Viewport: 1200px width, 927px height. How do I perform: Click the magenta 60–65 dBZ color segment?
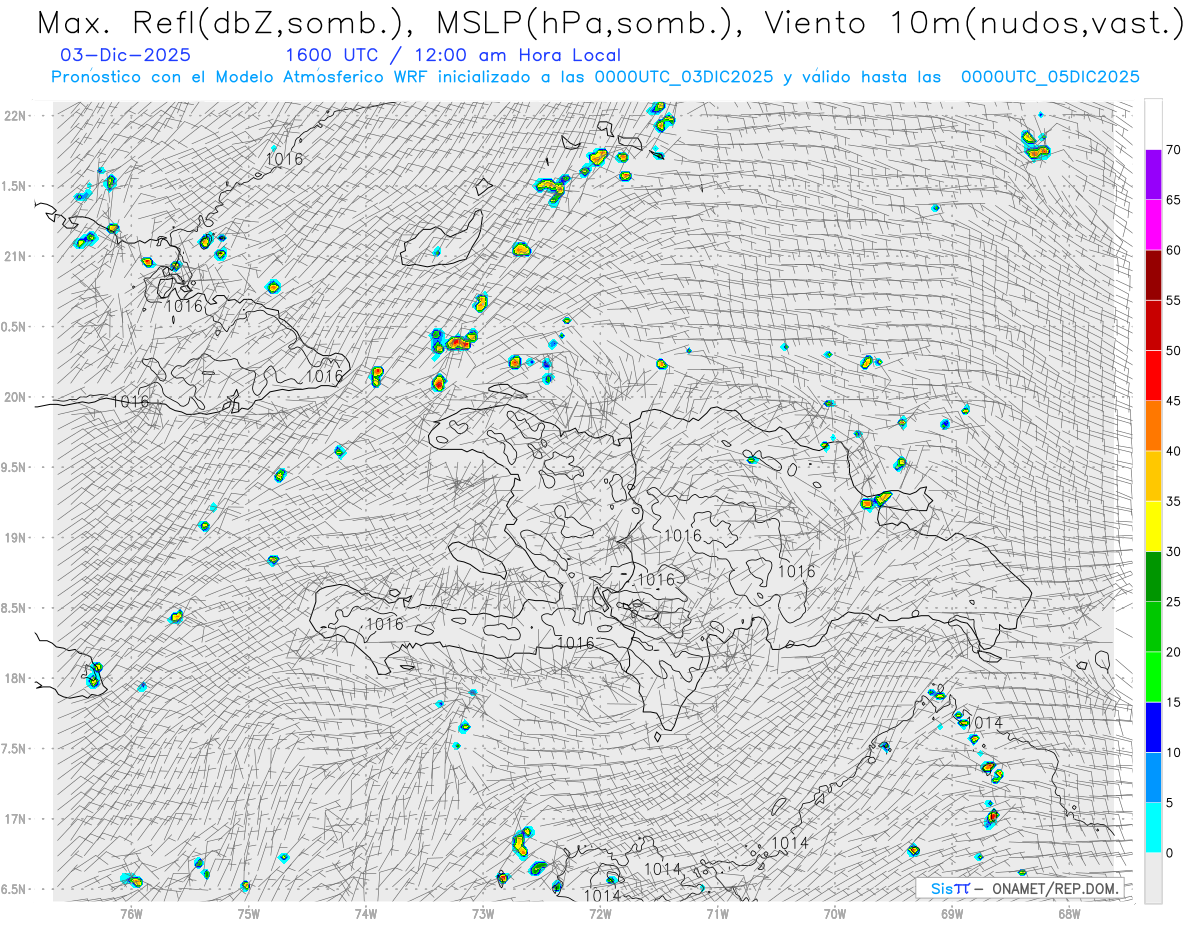coord(1153,225)
